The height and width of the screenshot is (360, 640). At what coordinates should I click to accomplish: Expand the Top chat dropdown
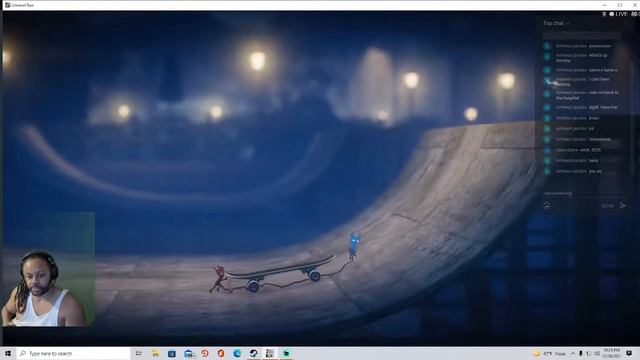point(556,23)
